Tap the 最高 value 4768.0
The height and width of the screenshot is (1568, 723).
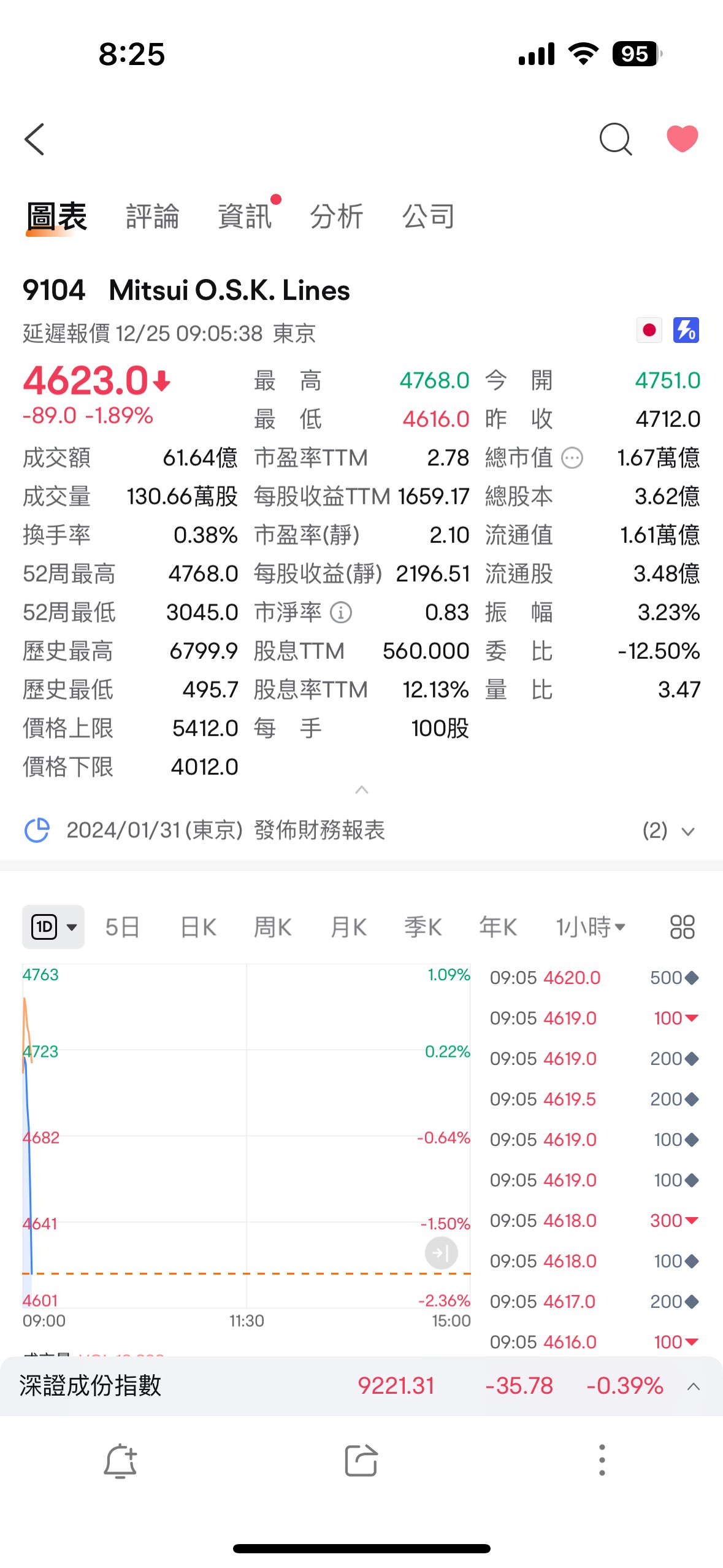tap(434, 381)
